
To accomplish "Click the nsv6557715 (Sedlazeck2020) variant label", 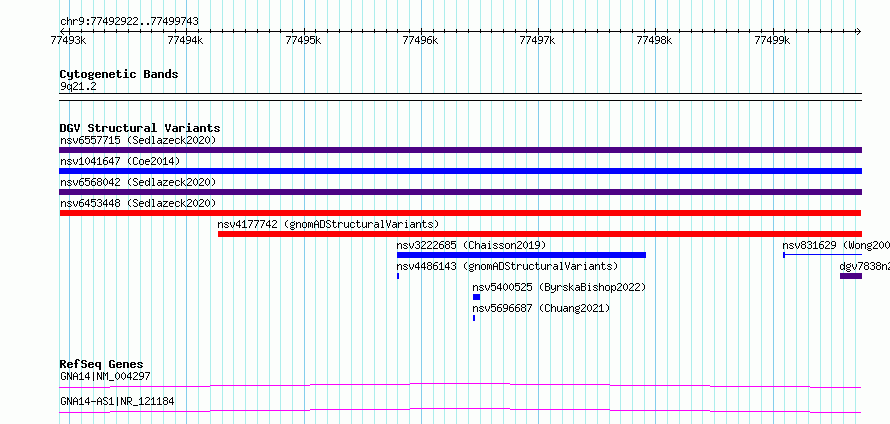I will [138, 140].
